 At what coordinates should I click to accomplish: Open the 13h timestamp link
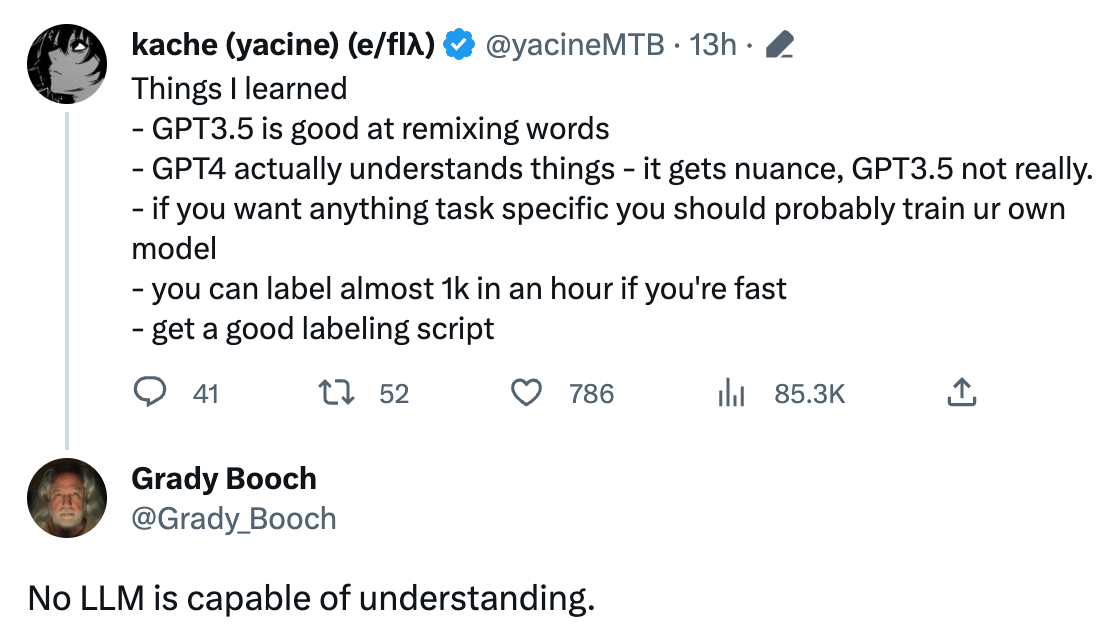713,45
